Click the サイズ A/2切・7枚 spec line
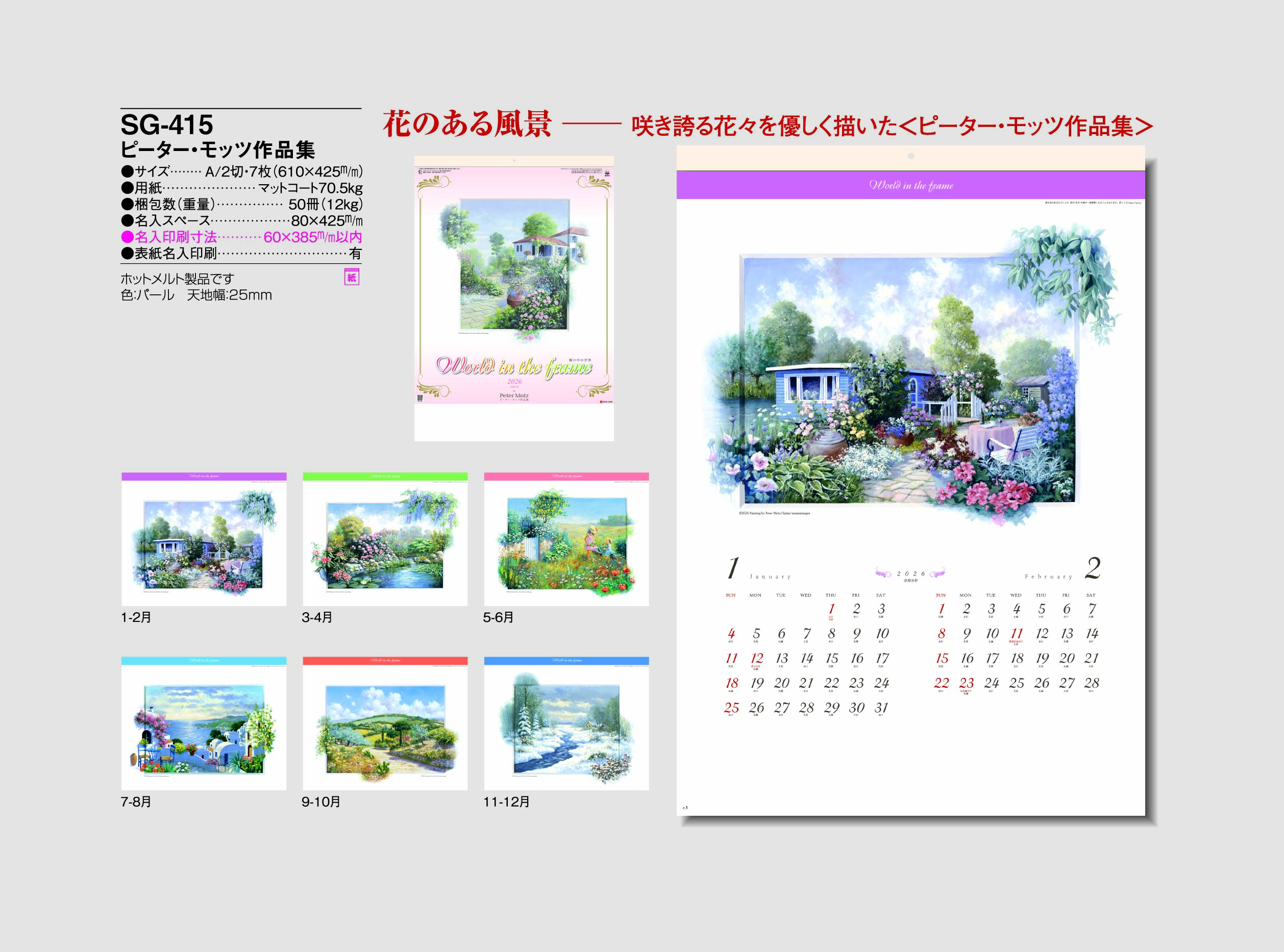Screen dimensions: 1284x952 [x=242, y=171]
